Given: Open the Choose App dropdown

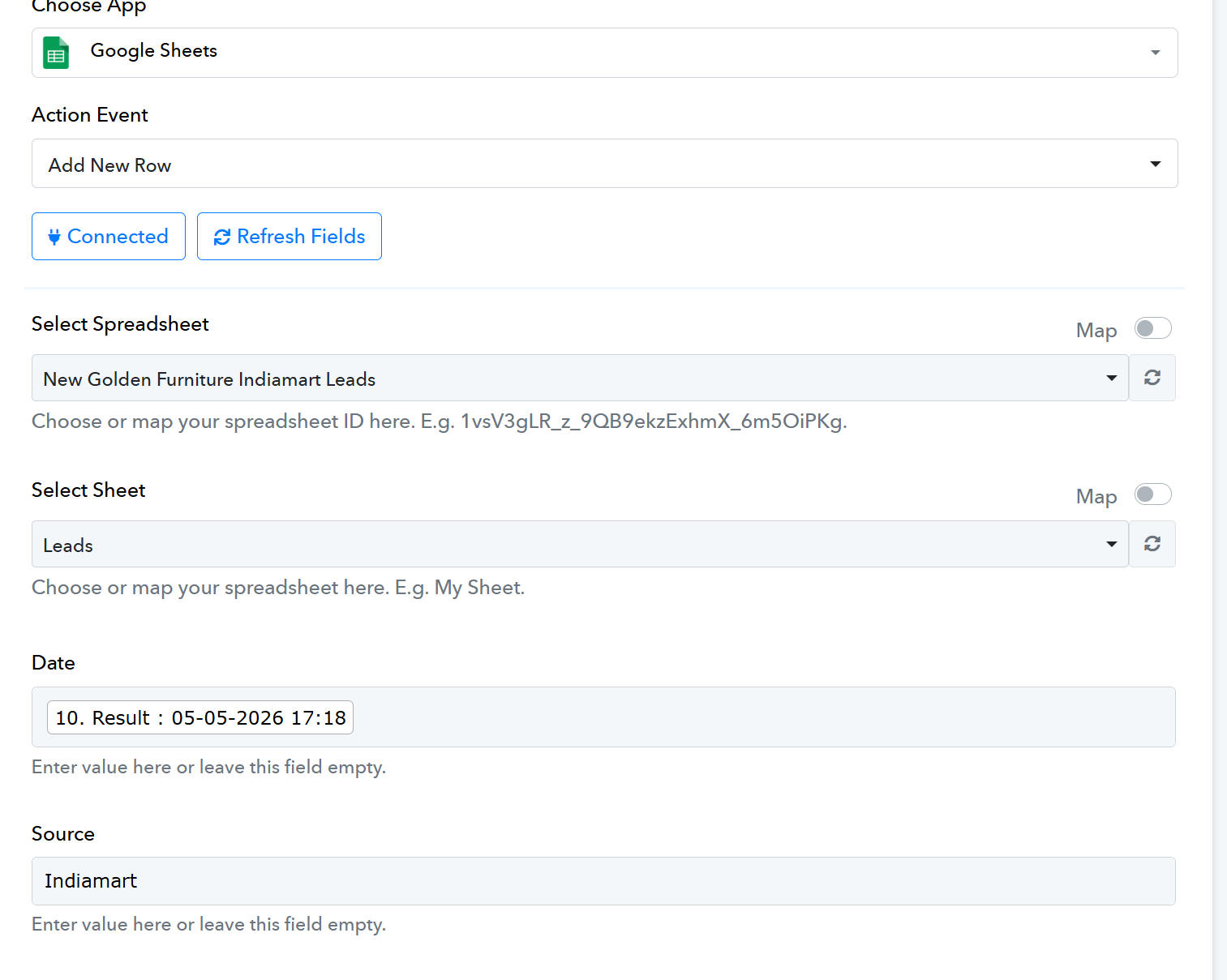Looking at the screenshot, I should (604, 53).
